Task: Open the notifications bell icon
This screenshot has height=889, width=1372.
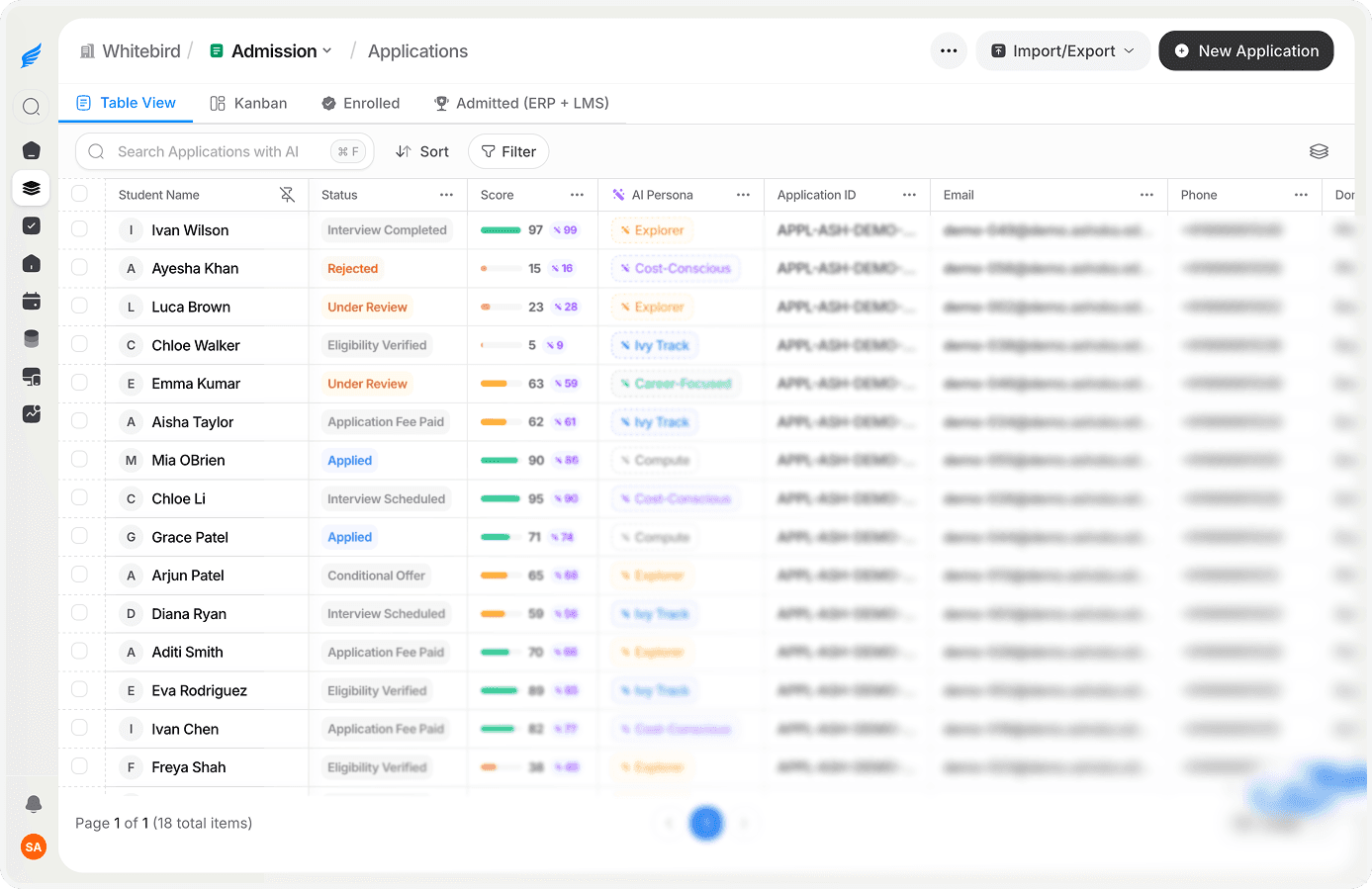Action: point(34,803)
